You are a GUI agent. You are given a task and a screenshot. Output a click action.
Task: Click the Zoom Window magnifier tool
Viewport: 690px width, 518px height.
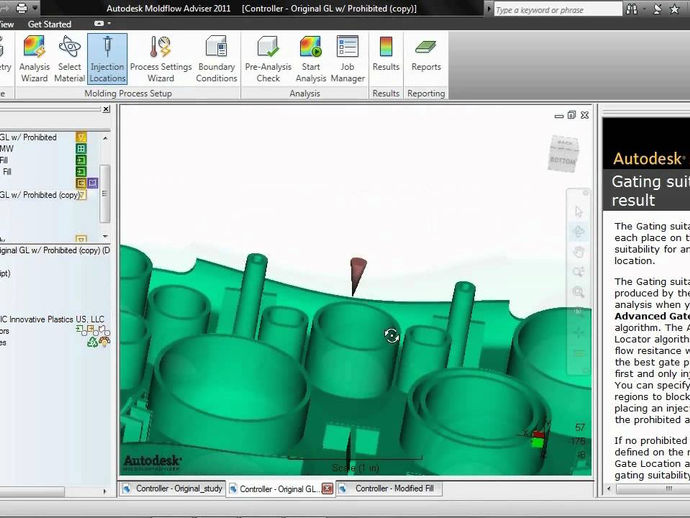click(578, 292)
